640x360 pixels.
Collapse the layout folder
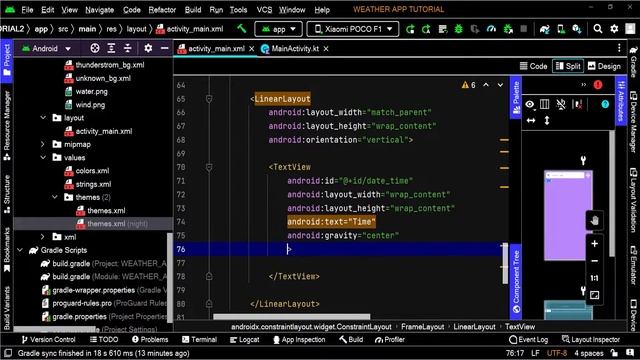tap(43, 118)
